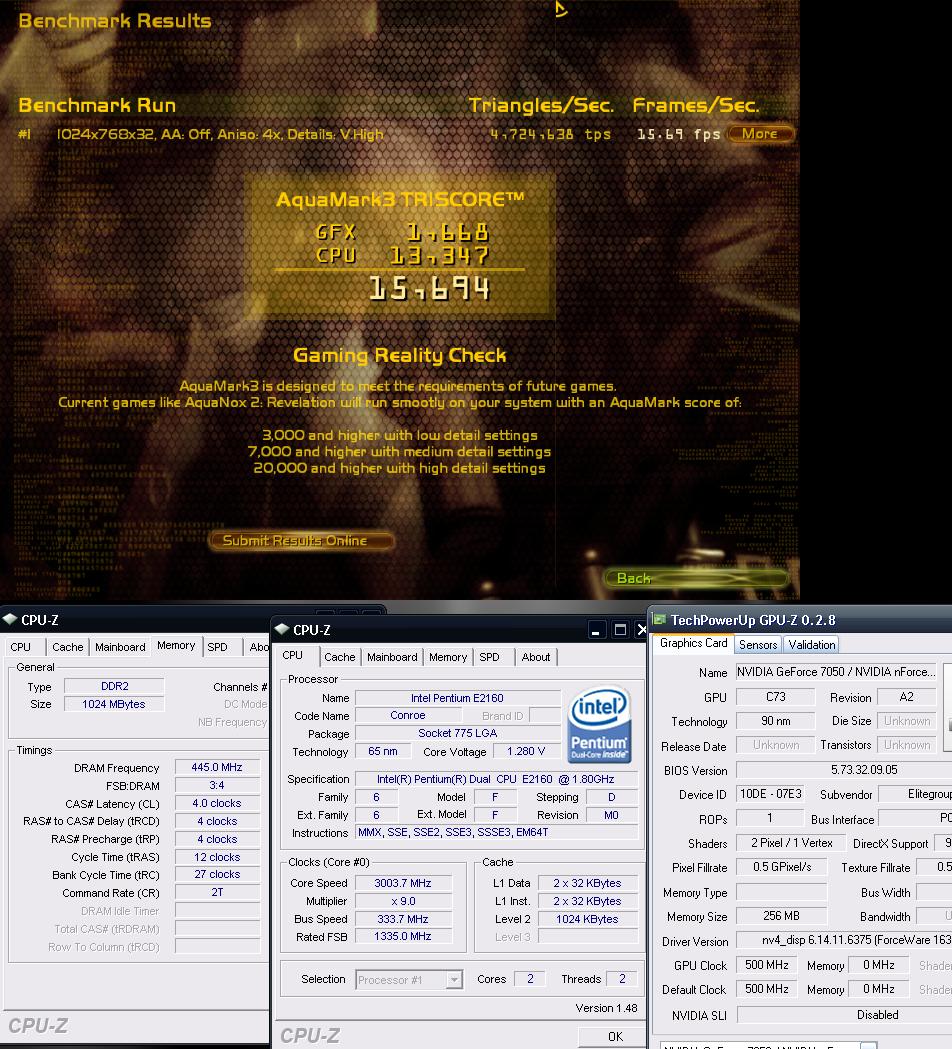Switch to Cache tab in front CPU-Z
The height and width of the screenshot is (1049, 952).
340,657
